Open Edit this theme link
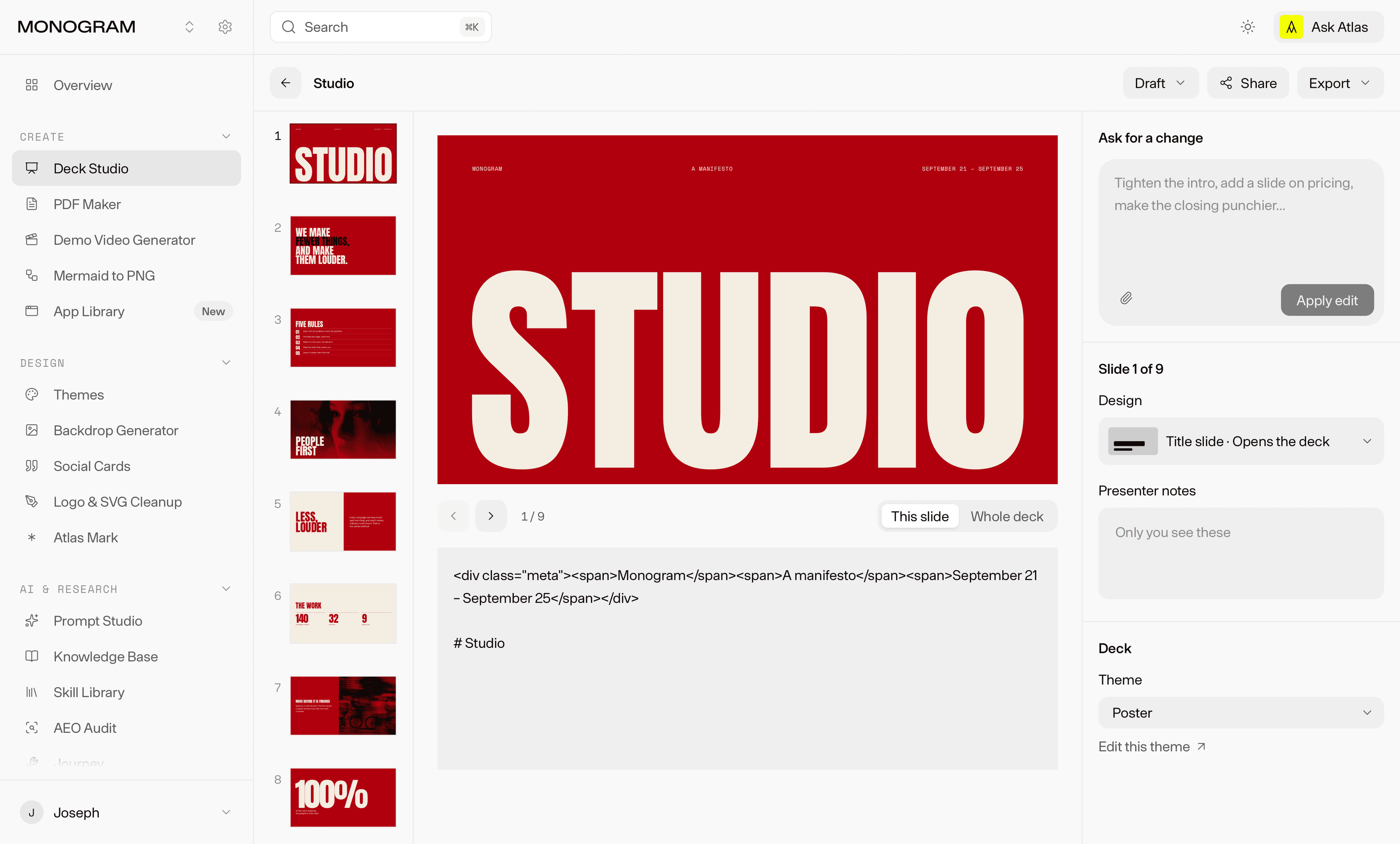The image size is (1400, 844). pyautogui.click(x=1152, y=746)
